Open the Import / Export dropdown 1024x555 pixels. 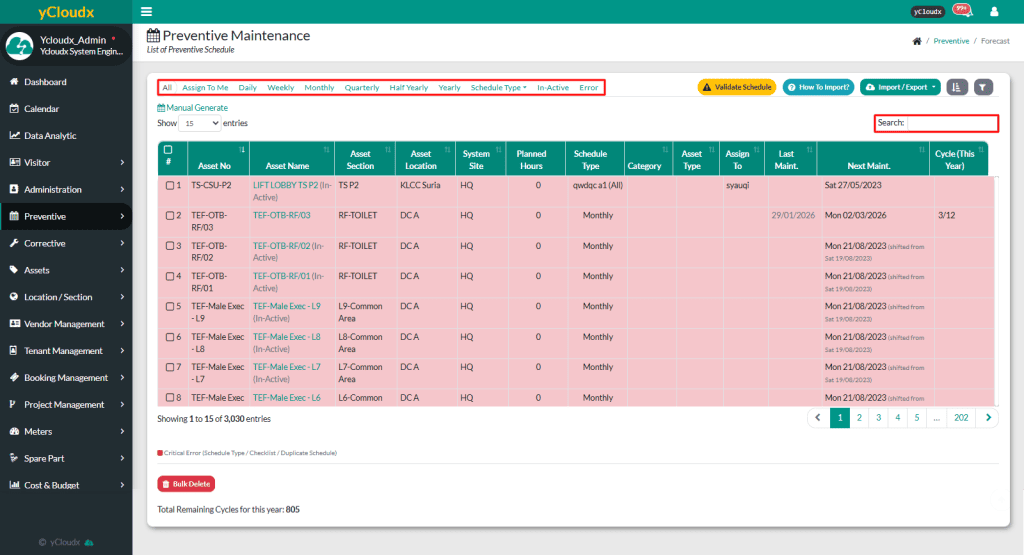tap(900, 87)
